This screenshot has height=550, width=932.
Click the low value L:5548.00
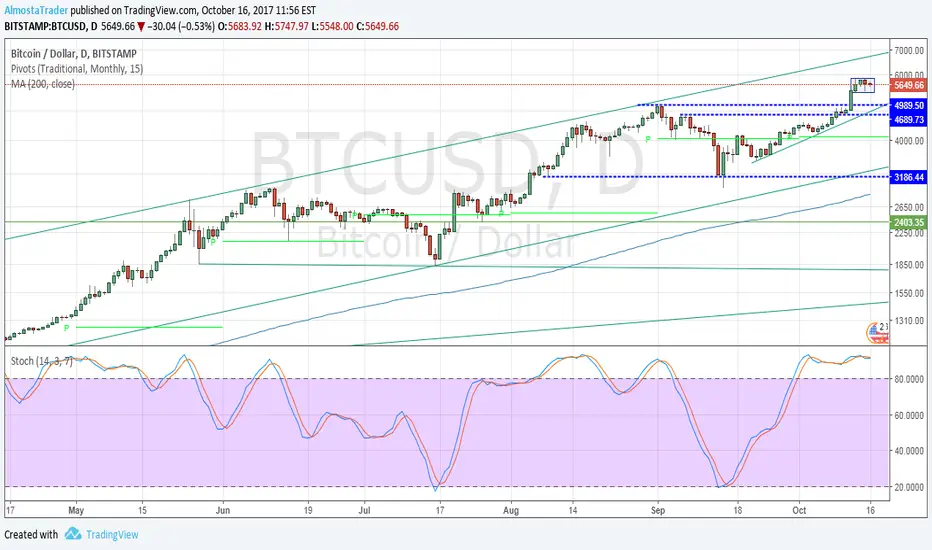(x=332, y=27)
